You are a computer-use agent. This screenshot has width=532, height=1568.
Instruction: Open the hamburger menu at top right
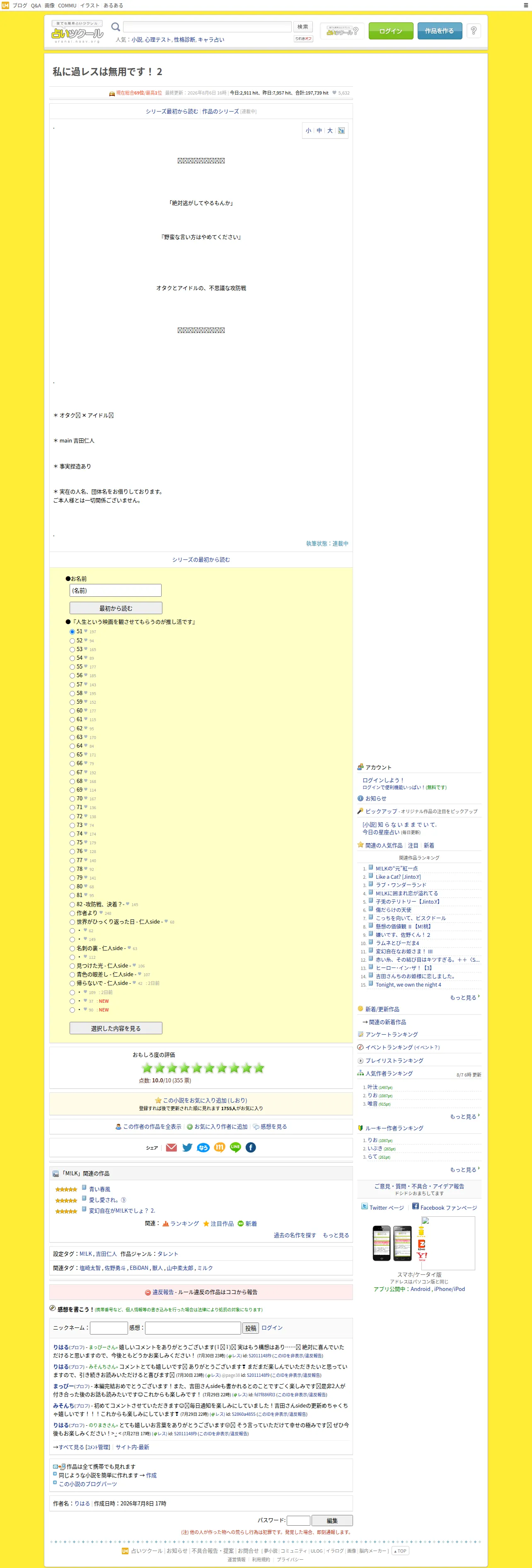click(x=526, y=5)
